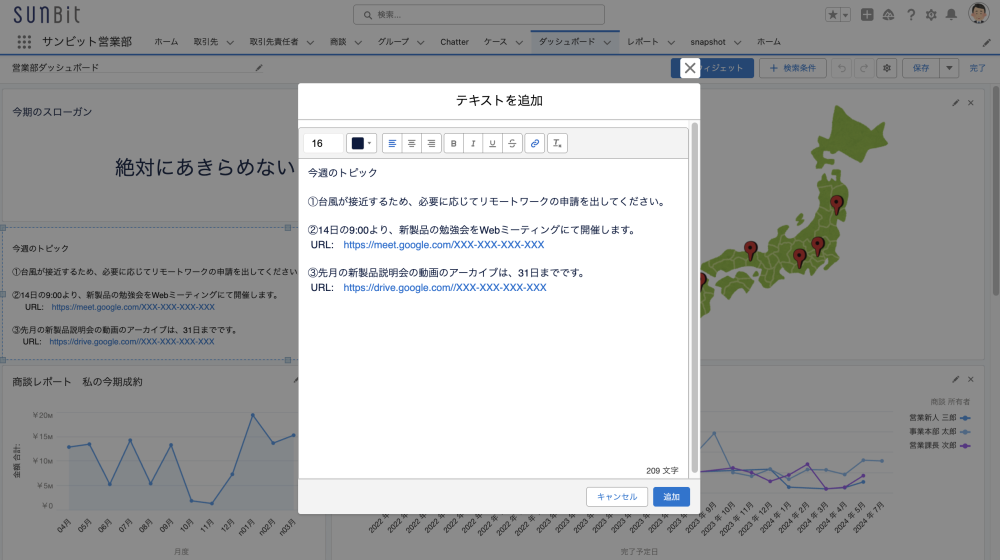Viewport: 1000px width, 560px height.
Task: Open the ケース tab
Action: click(x=496, y=42)
